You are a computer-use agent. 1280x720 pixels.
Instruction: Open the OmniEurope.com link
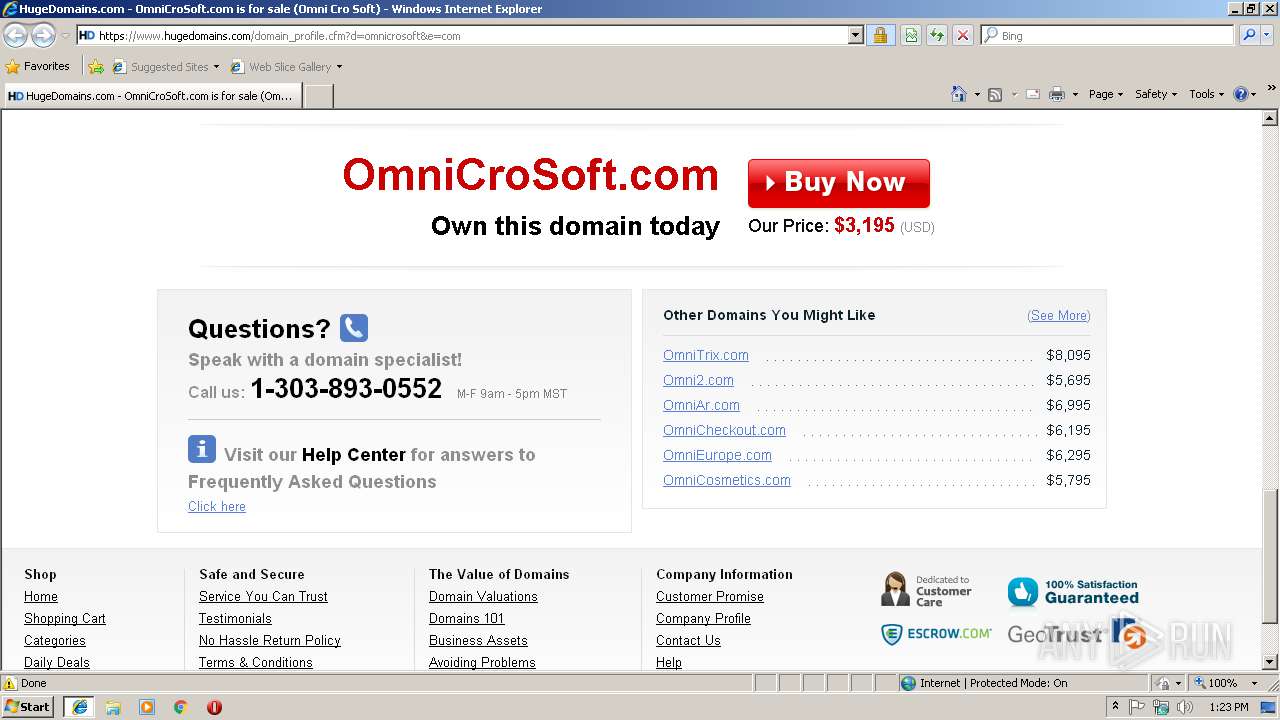point(717,455)
